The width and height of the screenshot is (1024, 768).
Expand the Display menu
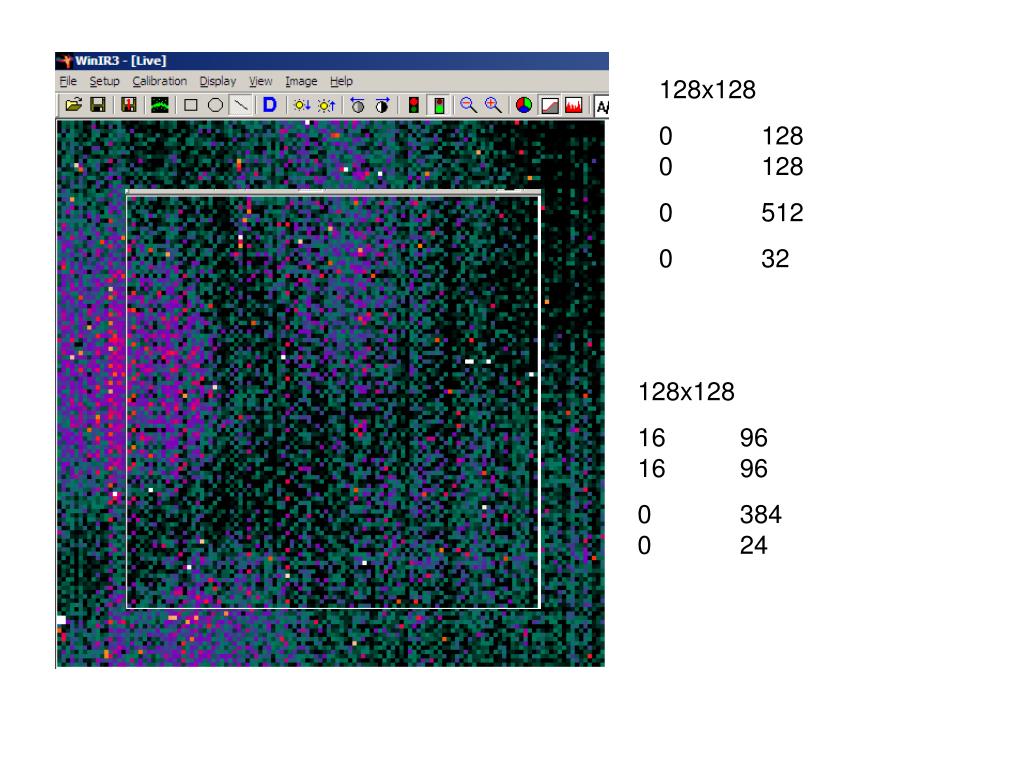point(217,81)
